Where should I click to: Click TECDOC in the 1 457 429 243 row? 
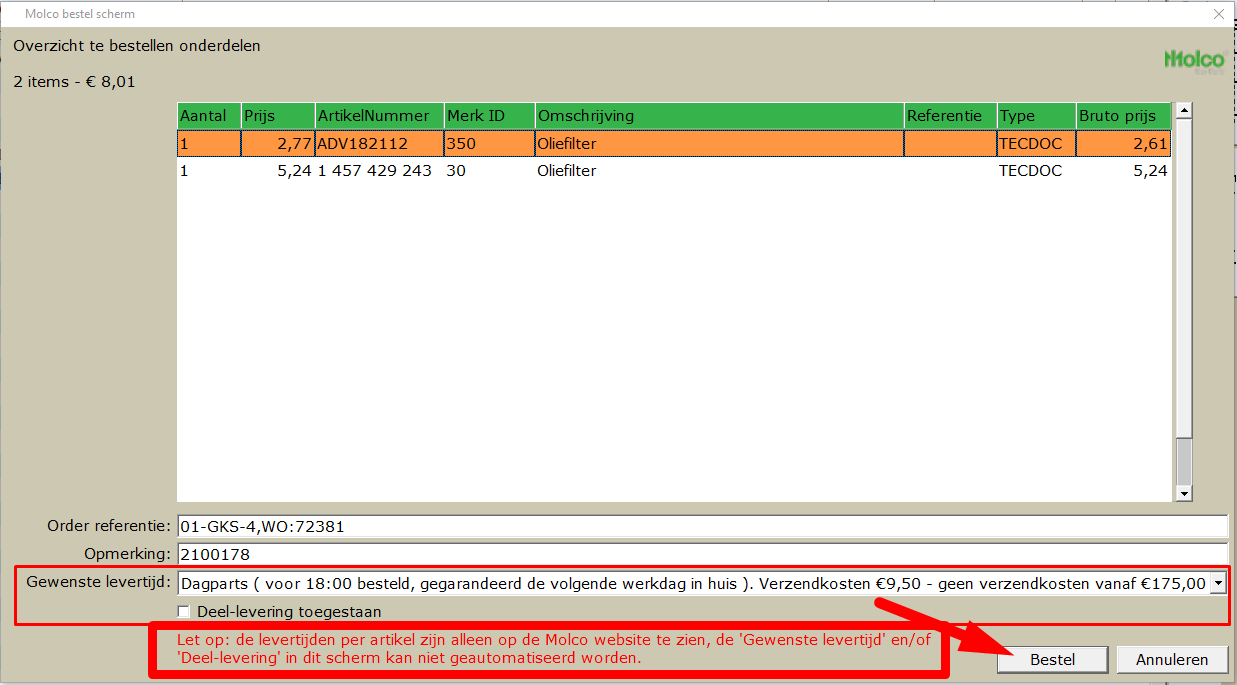pos(1037,171)
